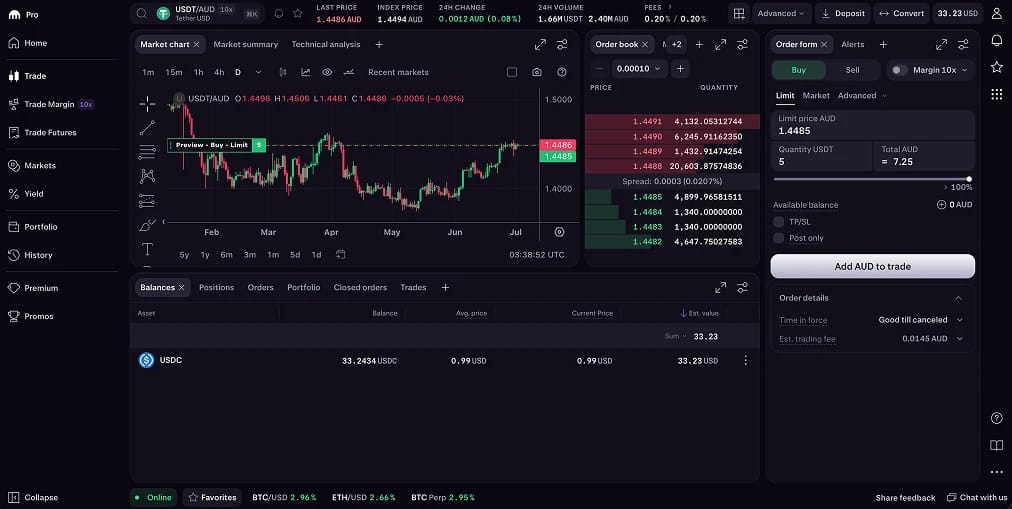The image size is (1012, 509).
Task: Toggle the chart eye visibility icon
Action: (x=327, y=72)
